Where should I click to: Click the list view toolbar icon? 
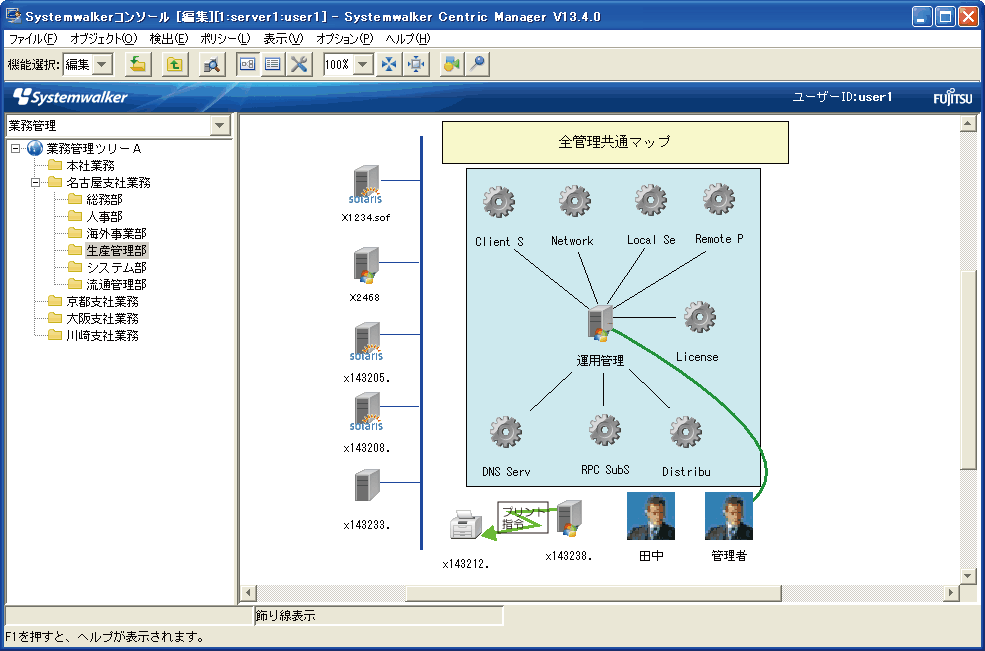point(273,65)
